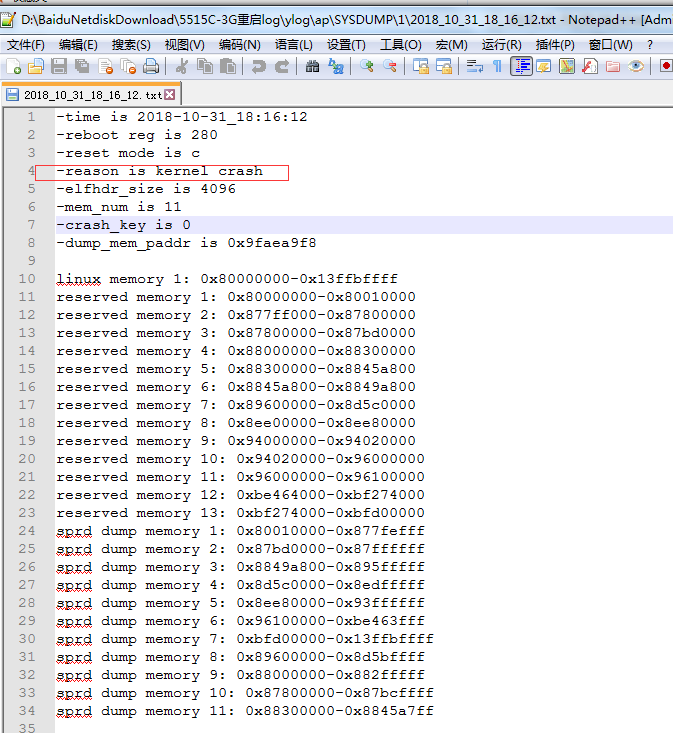Toggle the file monitoring eye icon
The width and height of the screenshot is (673, 733).
pos(636,66)
